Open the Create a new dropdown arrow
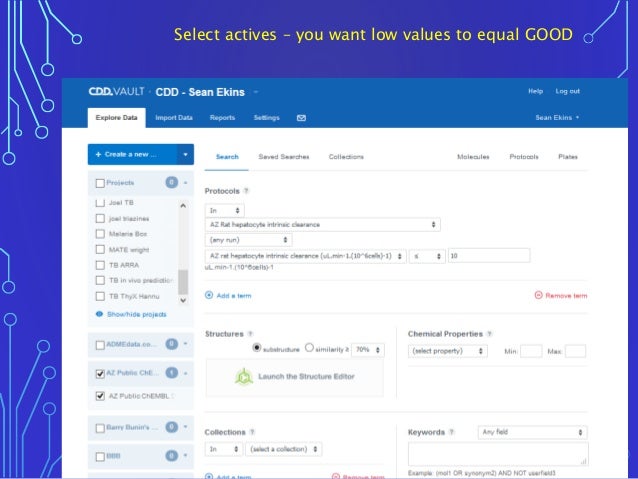Viewport: 638px width, 479px height. point(186,155)
